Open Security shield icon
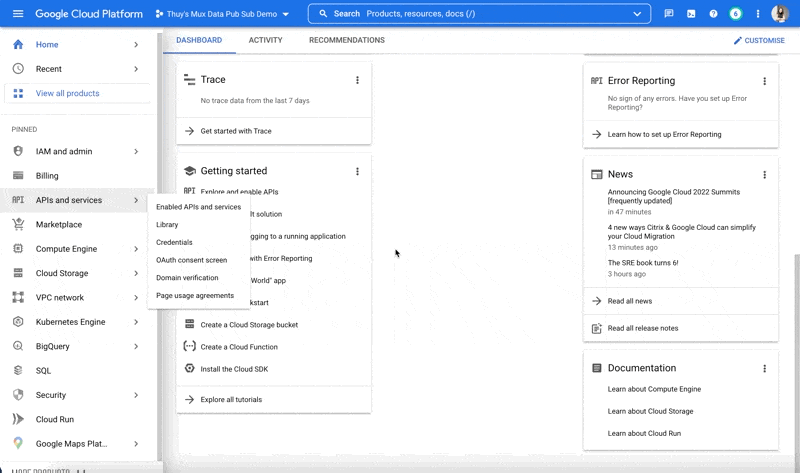Image resolution: width=800 pixels, height=473 pixels. 18,394
